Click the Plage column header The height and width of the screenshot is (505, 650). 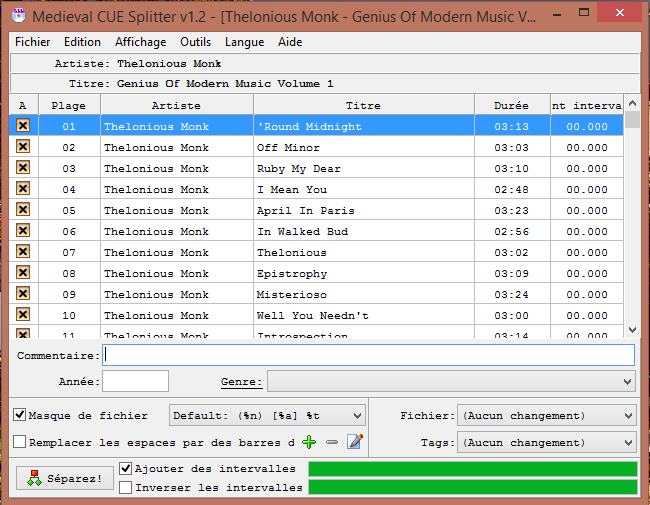coord(69,105)
